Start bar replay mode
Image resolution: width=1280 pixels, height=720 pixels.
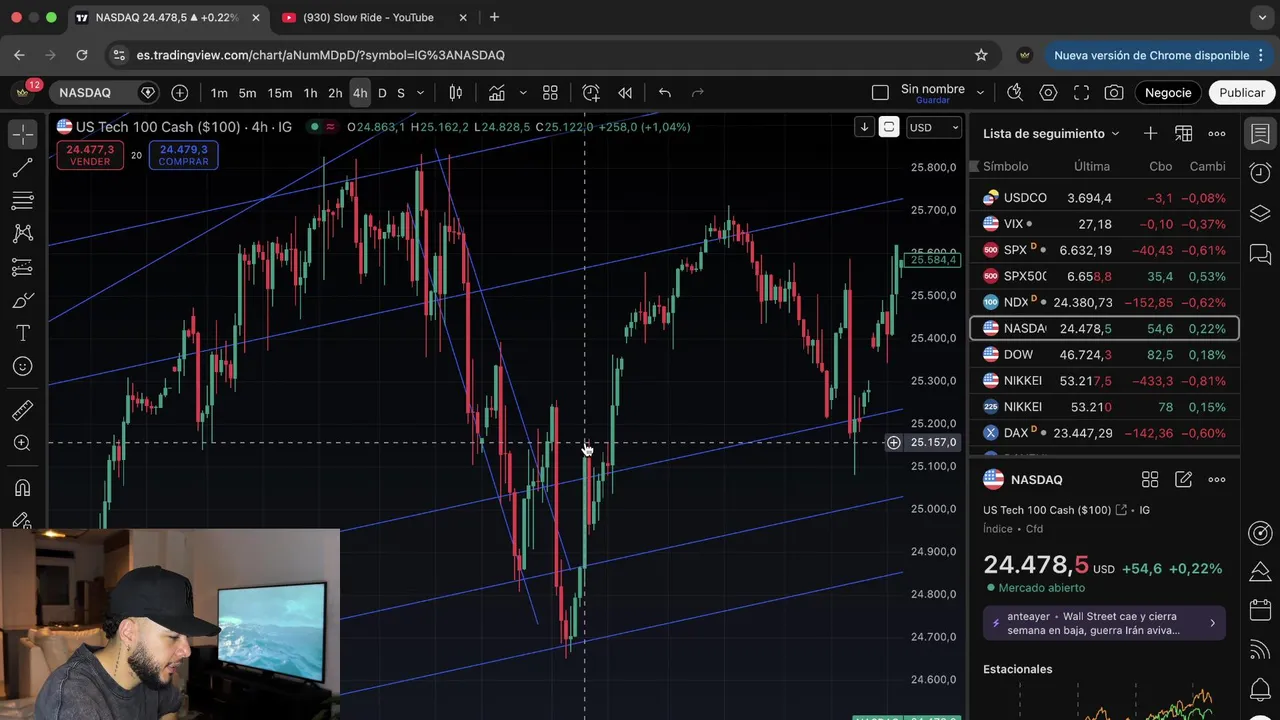click(625, 93)
